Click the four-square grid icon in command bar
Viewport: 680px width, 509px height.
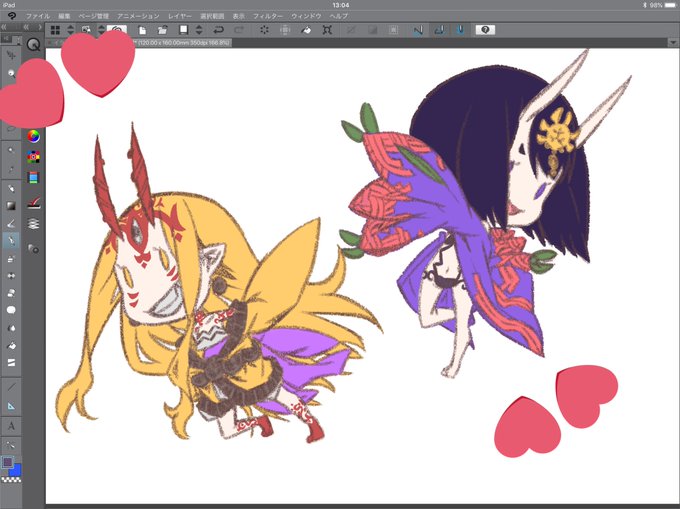click(55, 30)
